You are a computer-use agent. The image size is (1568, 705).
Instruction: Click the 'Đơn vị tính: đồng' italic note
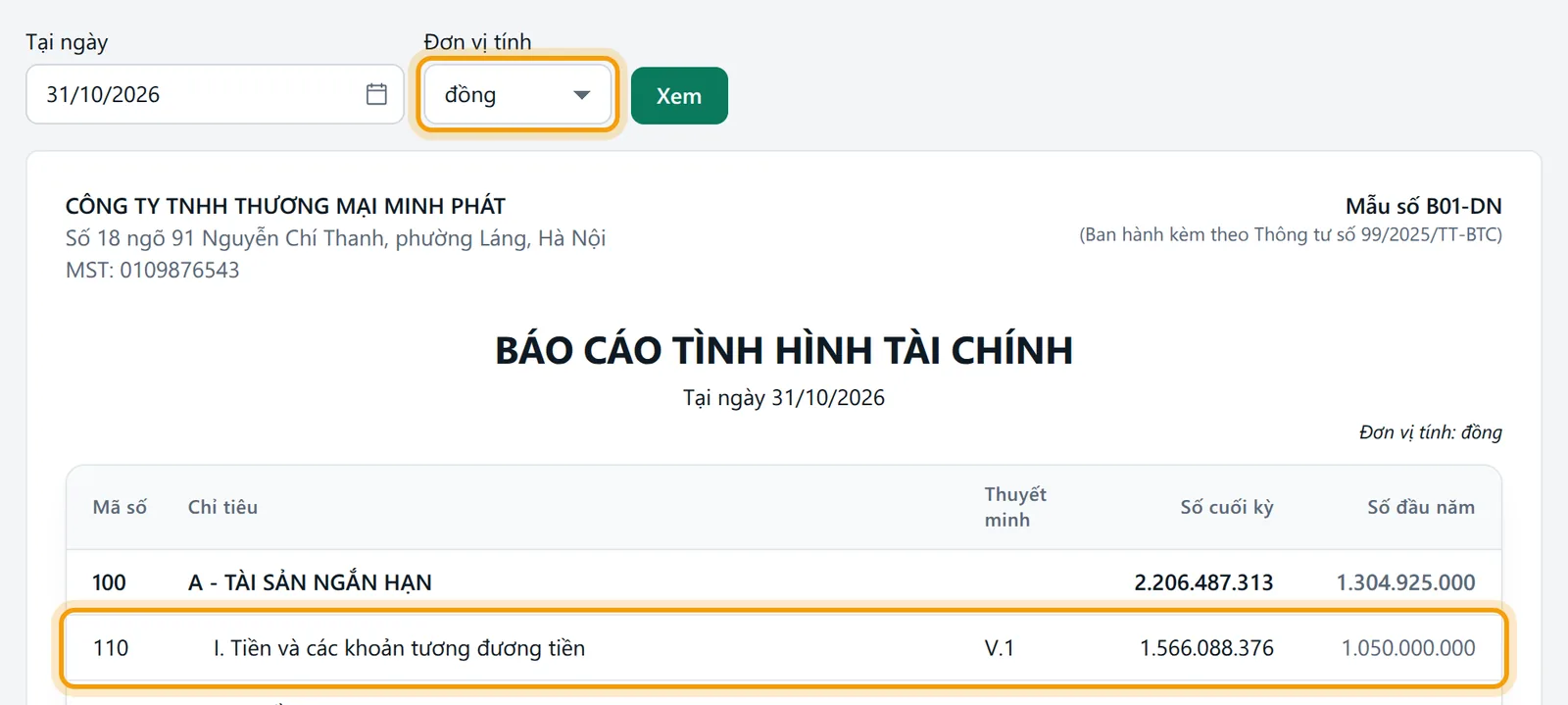pos(1430,432)
